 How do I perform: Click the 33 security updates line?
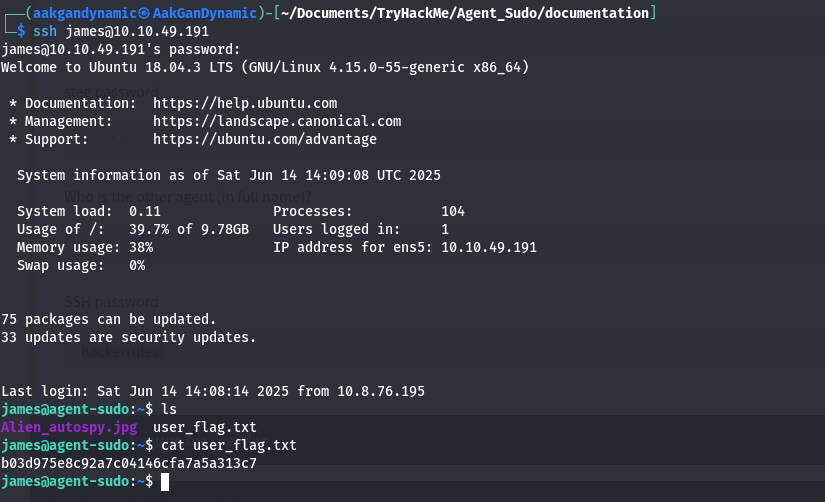(x=129, y=337)
